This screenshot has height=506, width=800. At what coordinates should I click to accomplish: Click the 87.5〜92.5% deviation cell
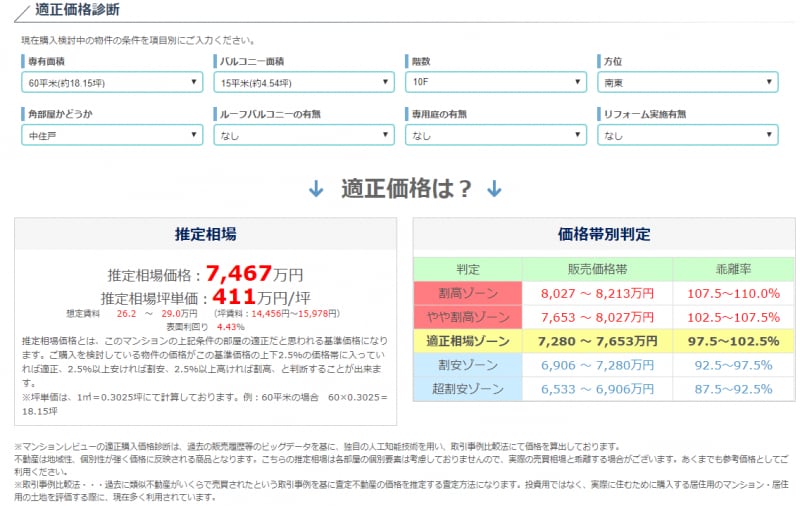(734, 389)
